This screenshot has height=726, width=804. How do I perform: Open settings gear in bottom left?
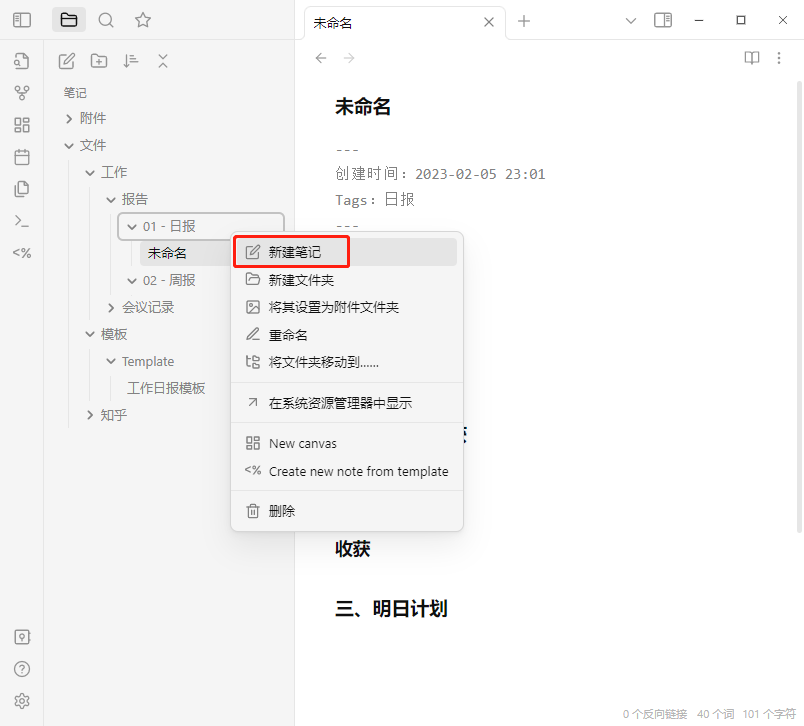point(22,701)
